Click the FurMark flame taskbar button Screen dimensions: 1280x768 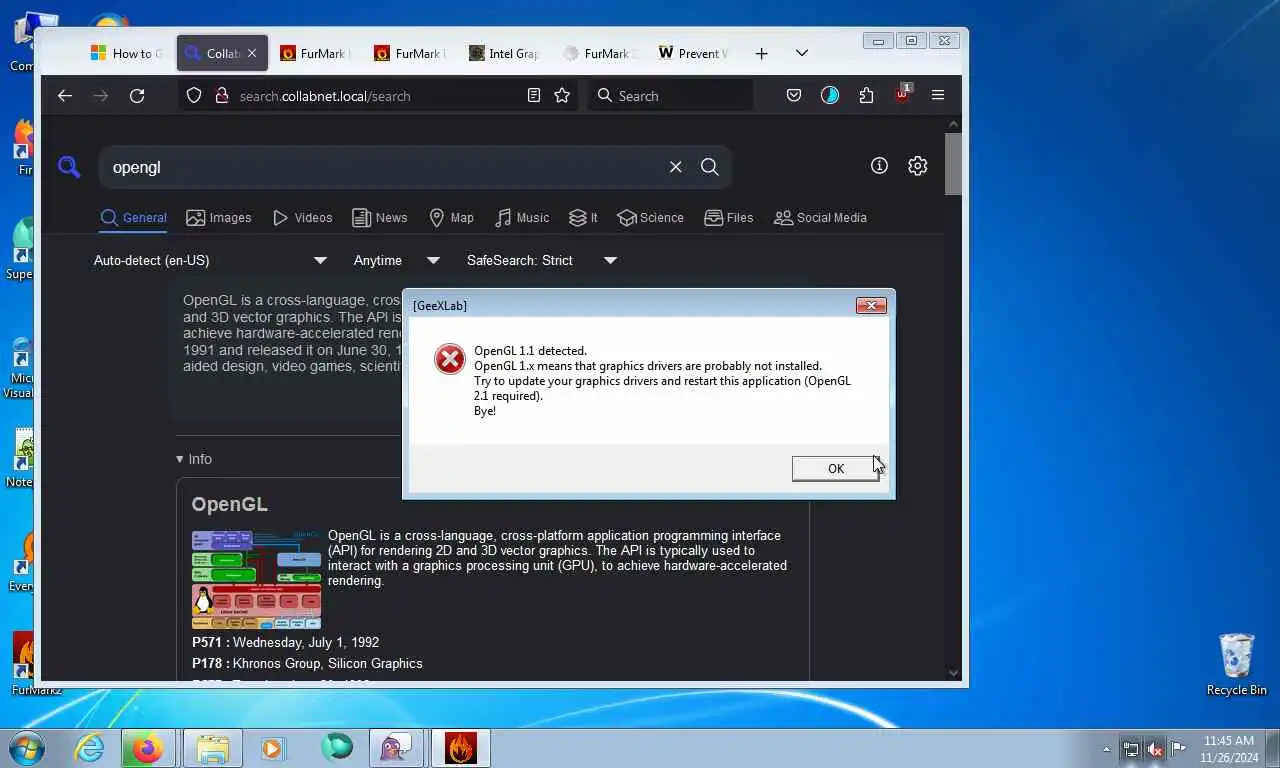click(x=460, y=748)
